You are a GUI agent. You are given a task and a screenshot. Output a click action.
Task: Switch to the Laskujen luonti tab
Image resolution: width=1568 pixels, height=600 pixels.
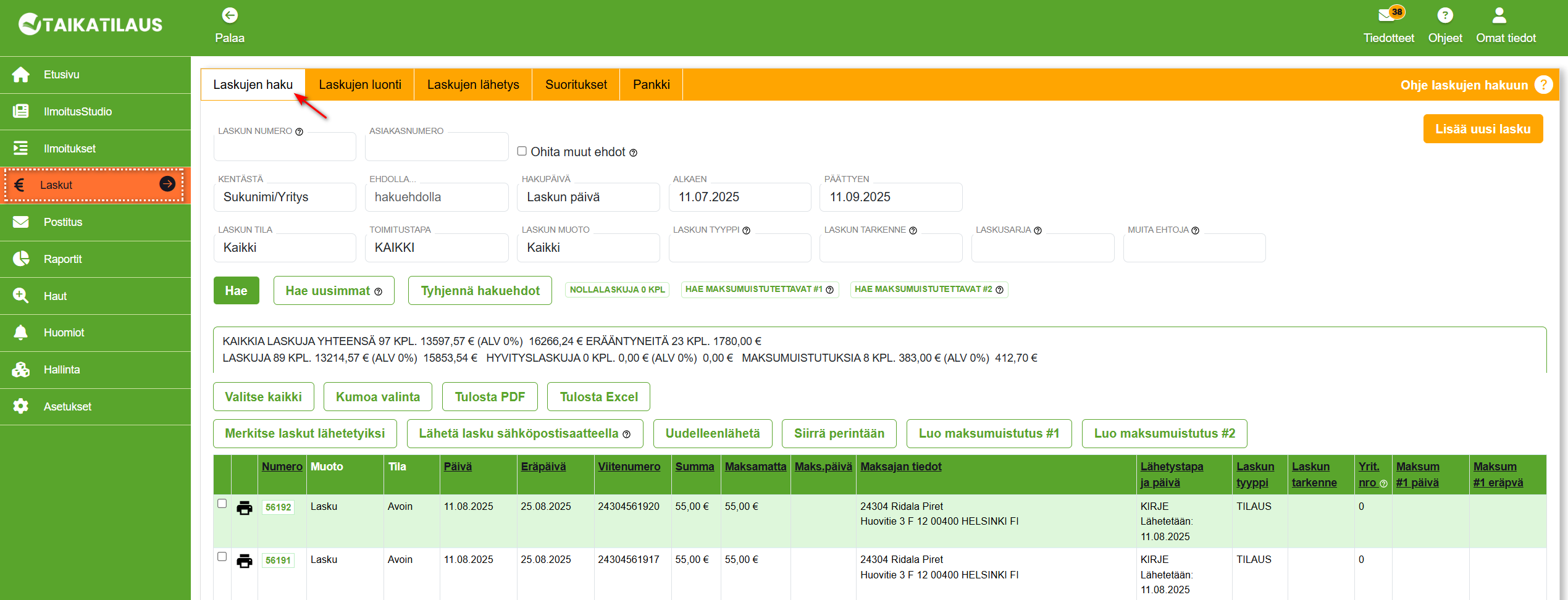[359, 85]
